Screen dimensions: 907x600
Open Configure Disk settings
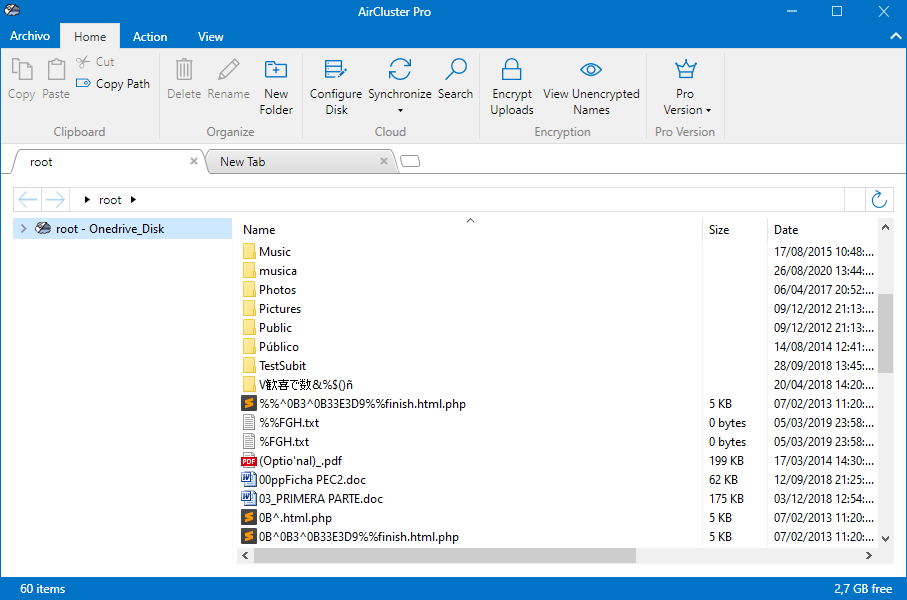[336, 87]
